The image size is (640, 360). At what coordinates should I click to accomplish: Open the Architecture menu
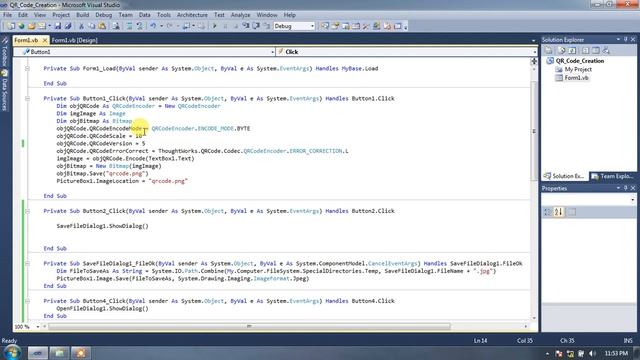click(192, 15)
